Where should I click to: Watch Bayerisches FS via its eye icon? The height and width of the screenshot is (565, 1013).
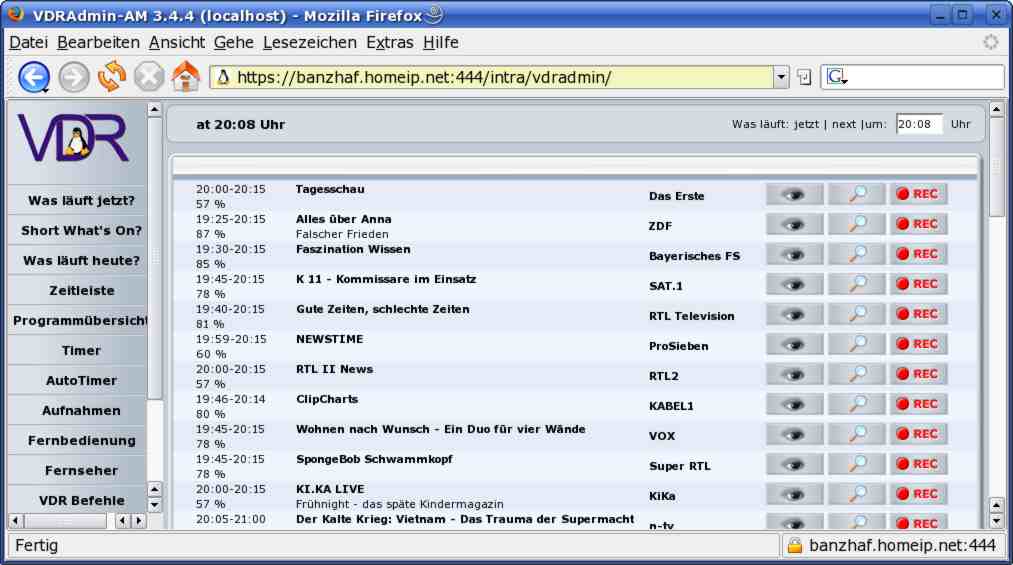pos(794,254)
